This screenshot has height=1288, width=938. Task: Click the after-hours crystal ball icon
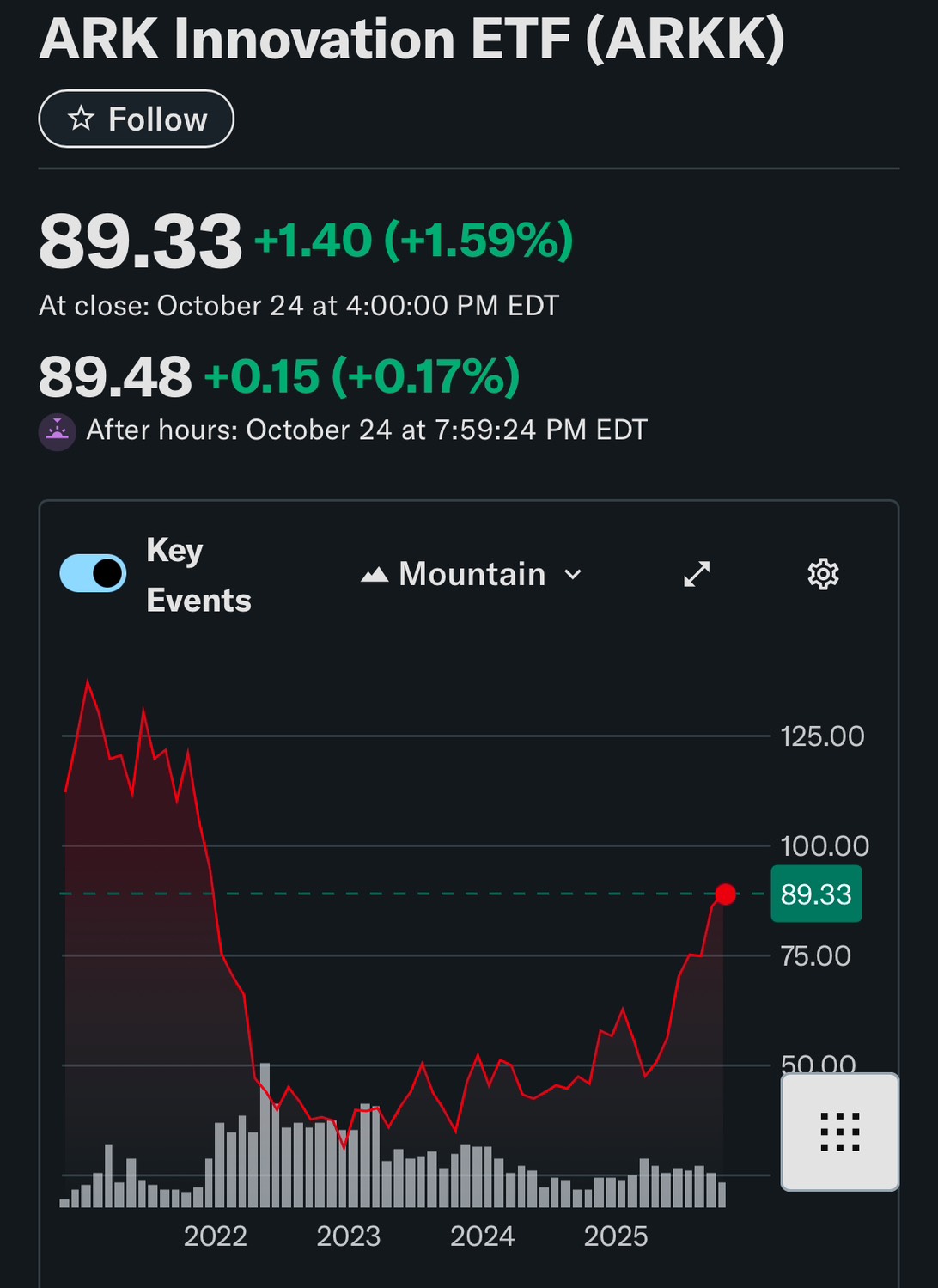[57, 430]
